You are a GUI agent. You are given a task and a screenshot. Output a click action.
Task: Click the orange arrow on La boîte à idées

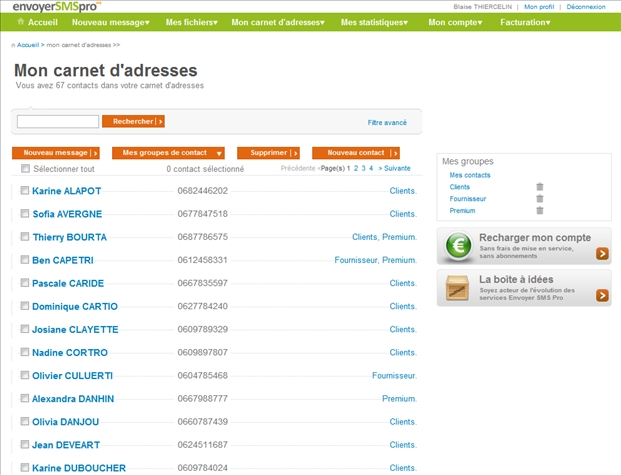602,295
